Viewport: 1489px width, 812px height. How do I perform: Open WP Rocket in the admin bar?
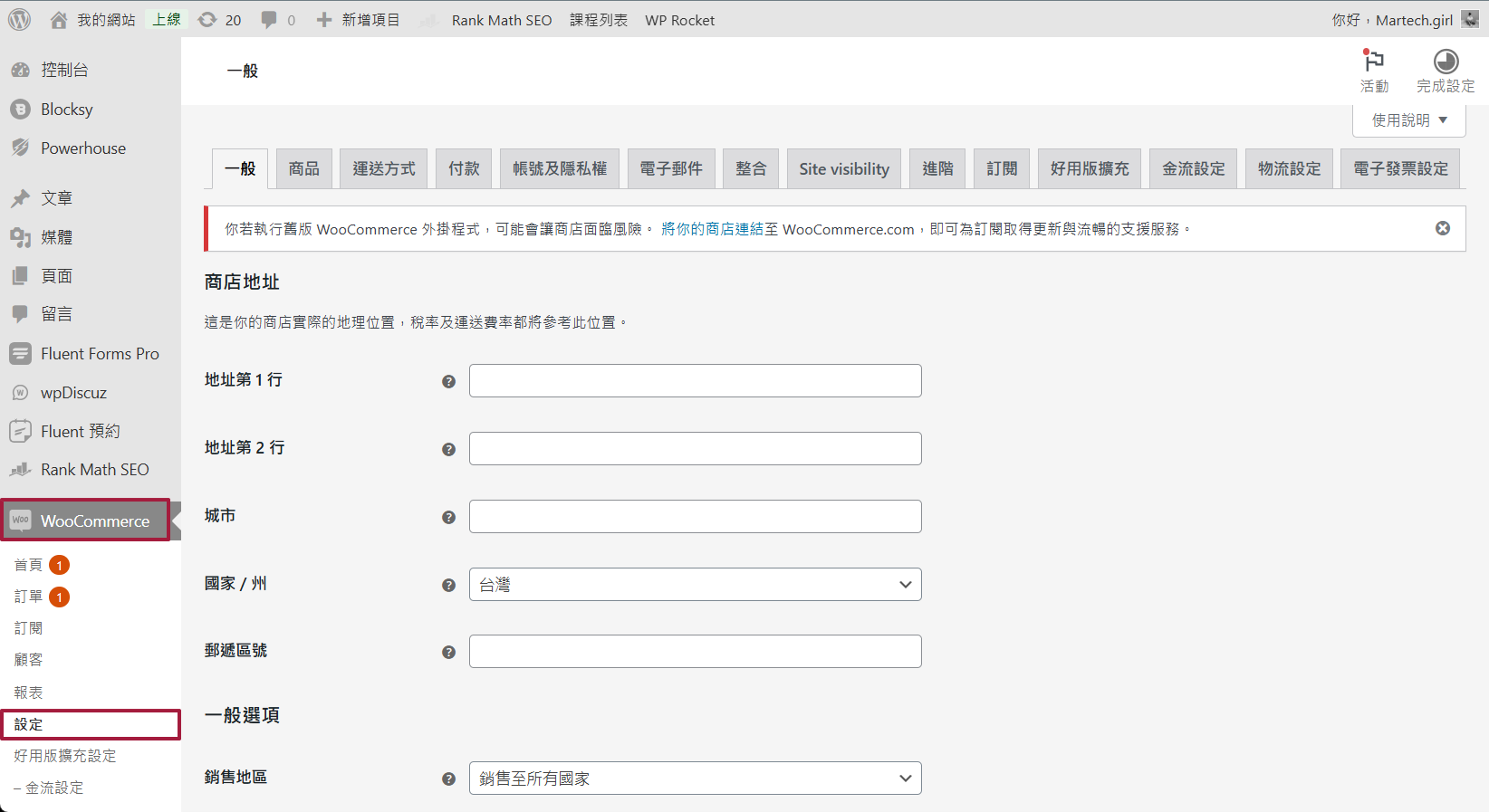(x=680, y=20)
